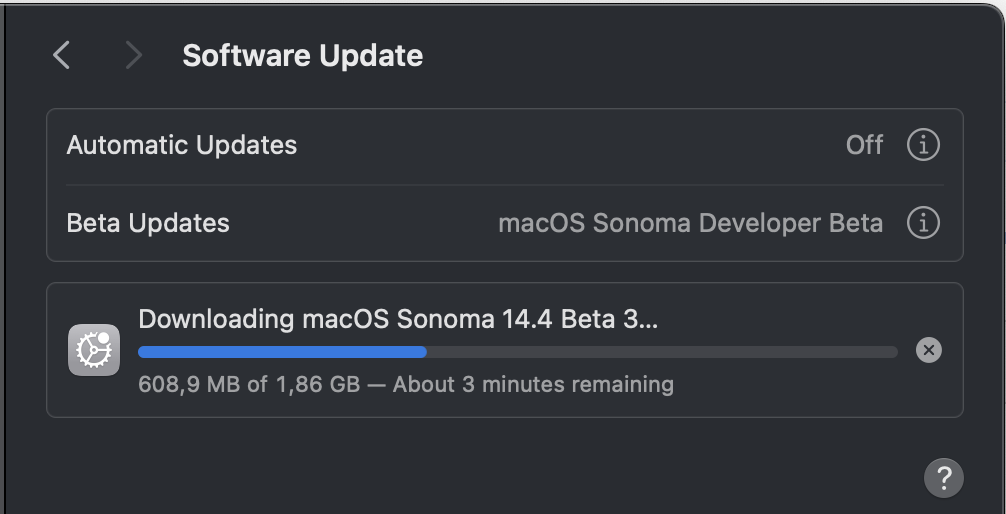1006x514 pixels.
Task: Click the Beta Updates label
Action: pos(148,223)
